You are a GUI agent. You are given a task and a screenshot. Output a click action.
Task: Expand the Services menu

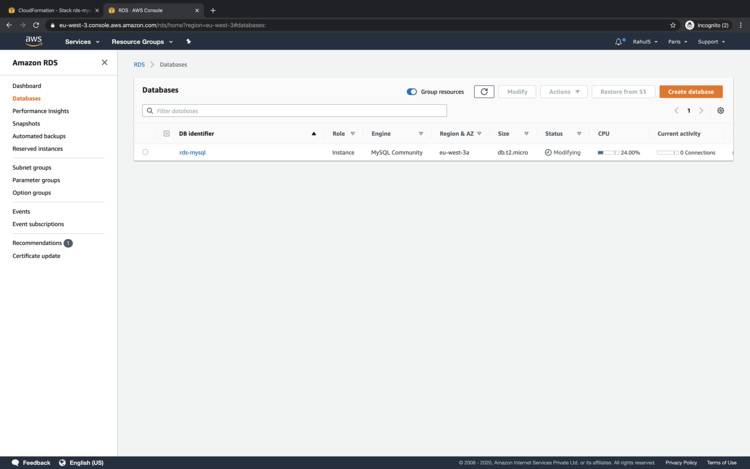[82, 42]
